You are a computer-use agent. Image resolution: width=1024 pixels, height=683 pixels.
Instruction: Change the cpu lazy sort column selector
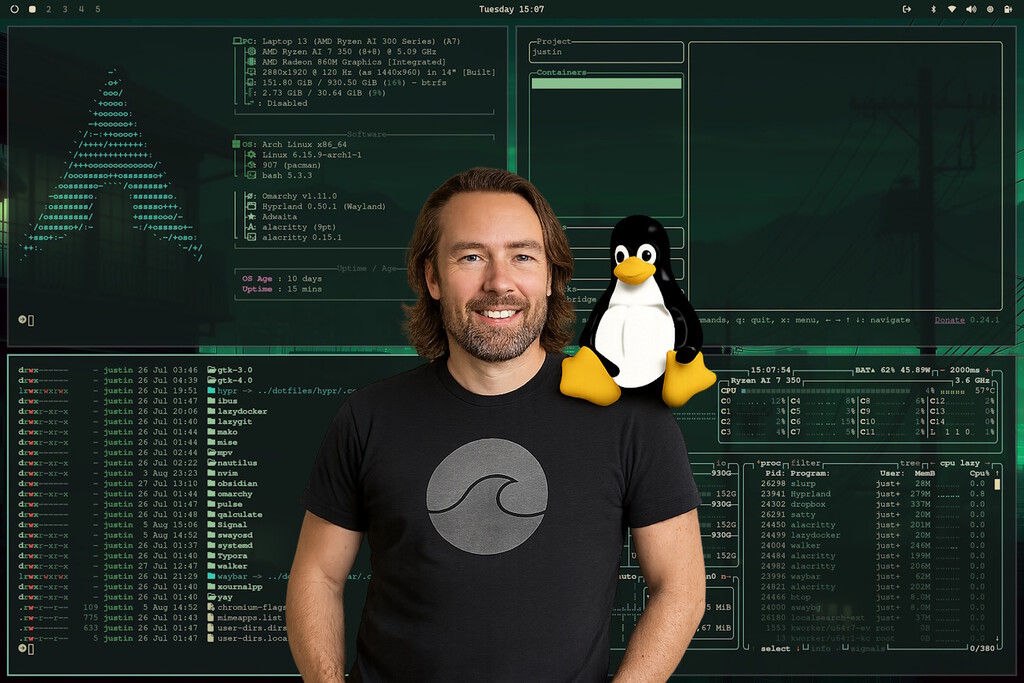(962, 463)
